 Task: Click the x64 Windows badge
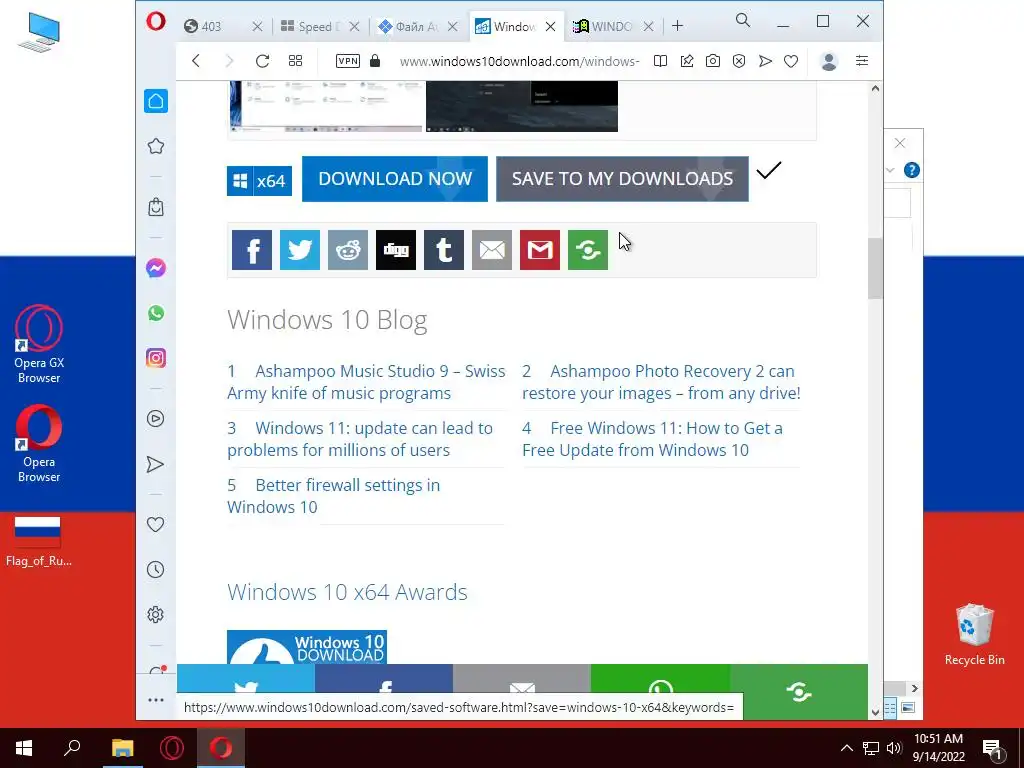[259, 181]
